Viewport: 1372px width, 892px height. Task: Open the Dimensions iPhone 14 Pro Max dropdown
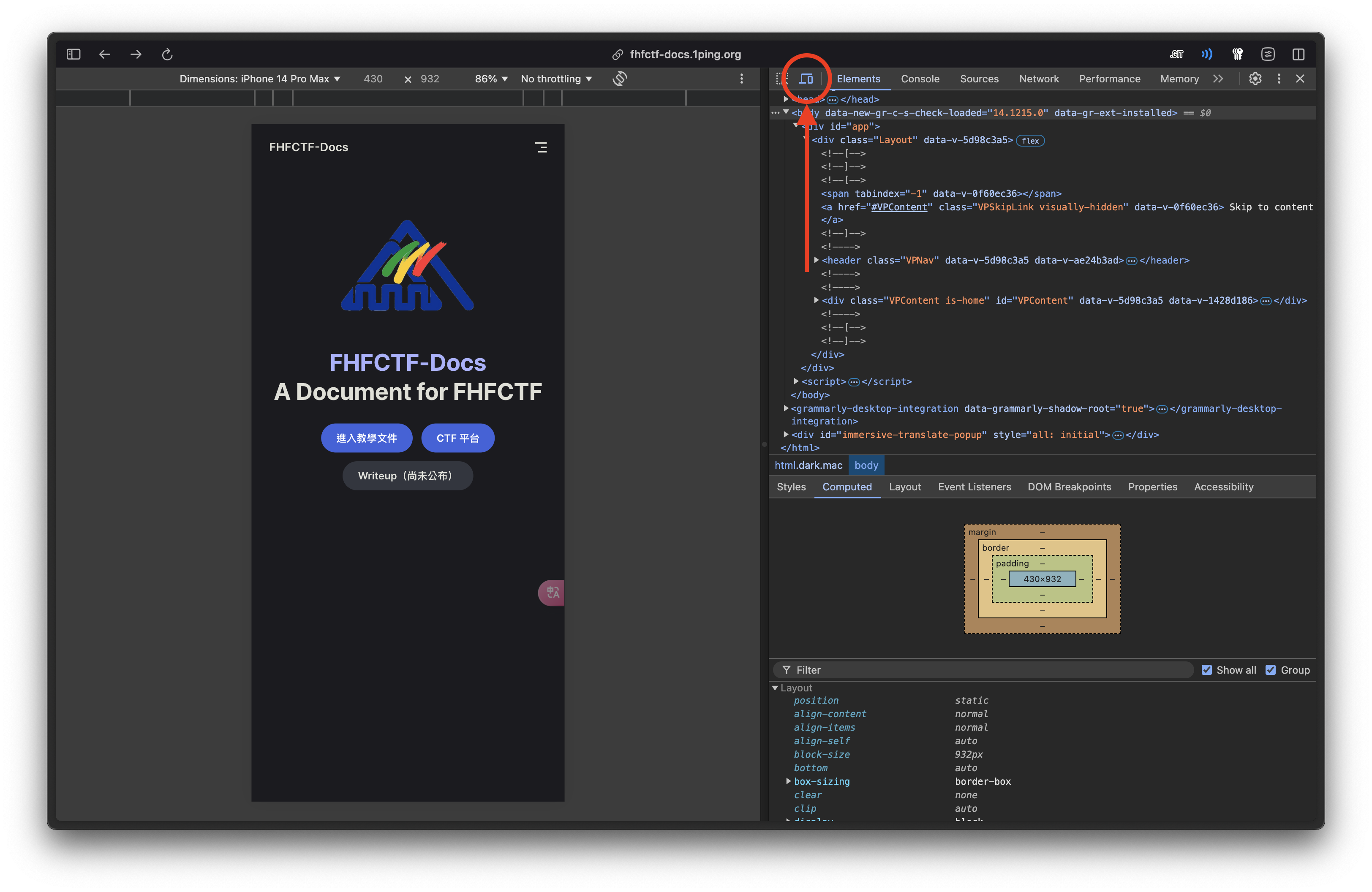[x=259, y=79]
